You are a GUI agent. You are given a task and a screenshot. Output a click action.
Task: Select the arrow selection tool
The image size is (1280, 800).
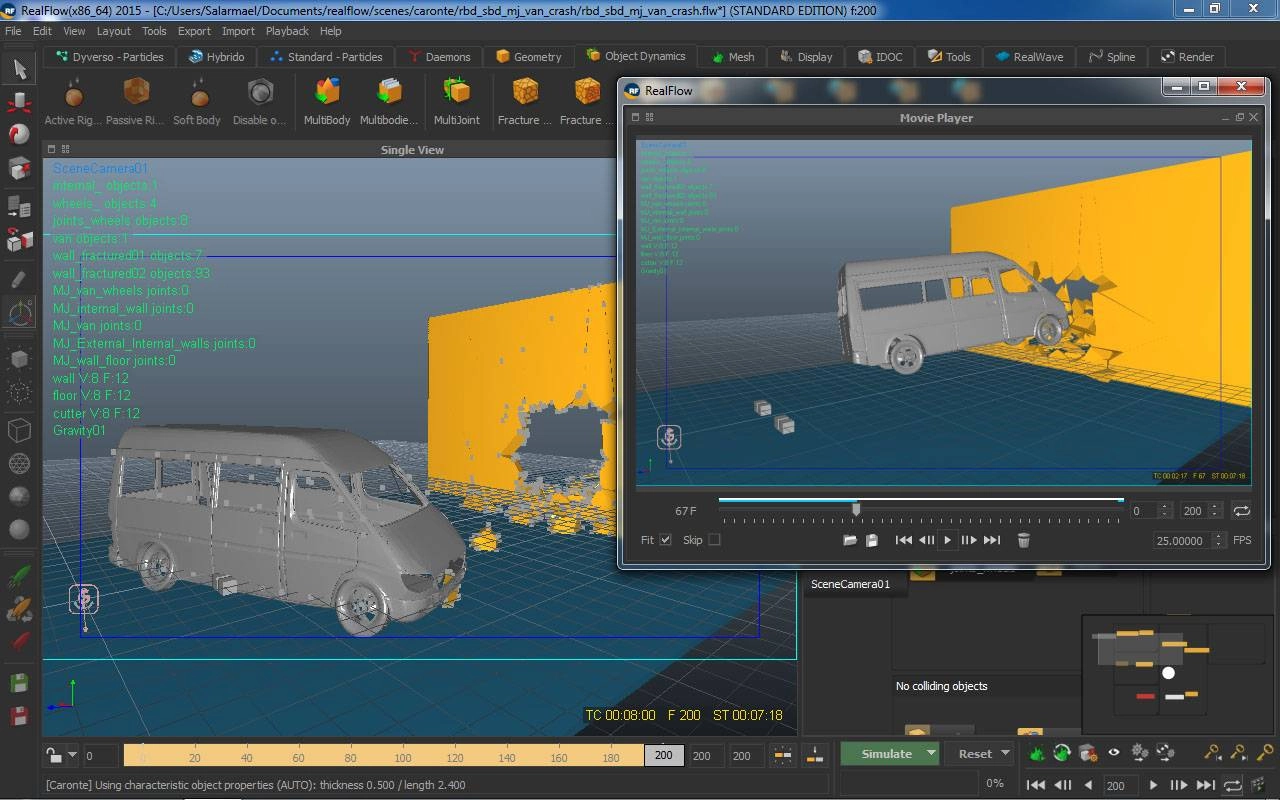(19, 69)
